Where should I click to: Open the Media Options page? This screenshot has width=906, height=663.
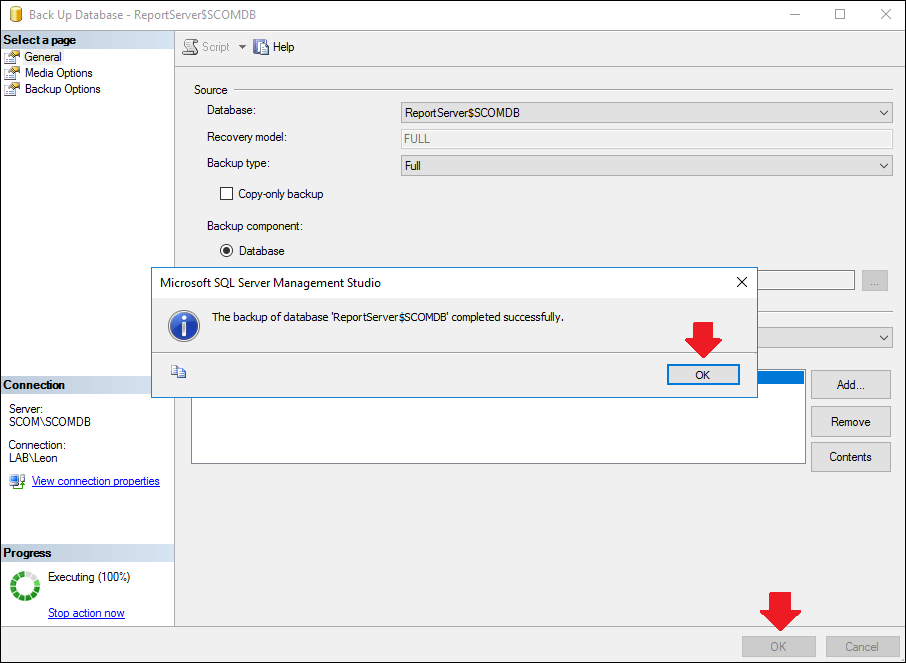click(58, 73)
